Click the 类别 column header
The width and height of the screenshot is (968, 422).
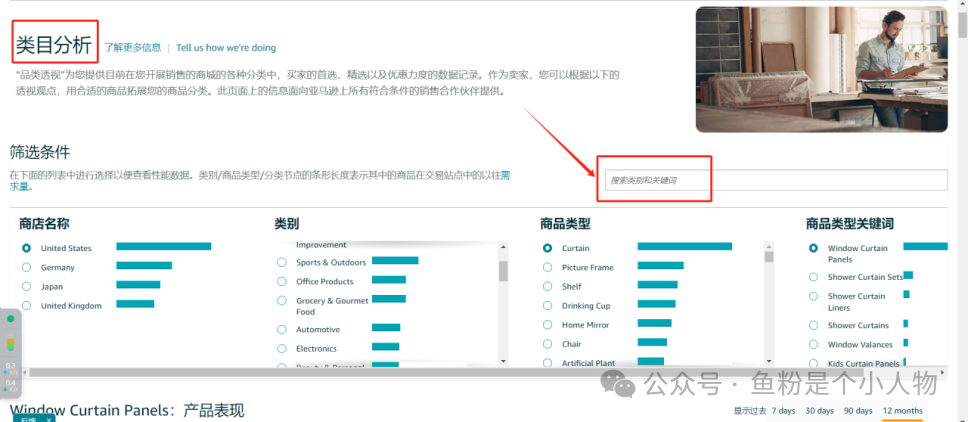pos(286,224)
